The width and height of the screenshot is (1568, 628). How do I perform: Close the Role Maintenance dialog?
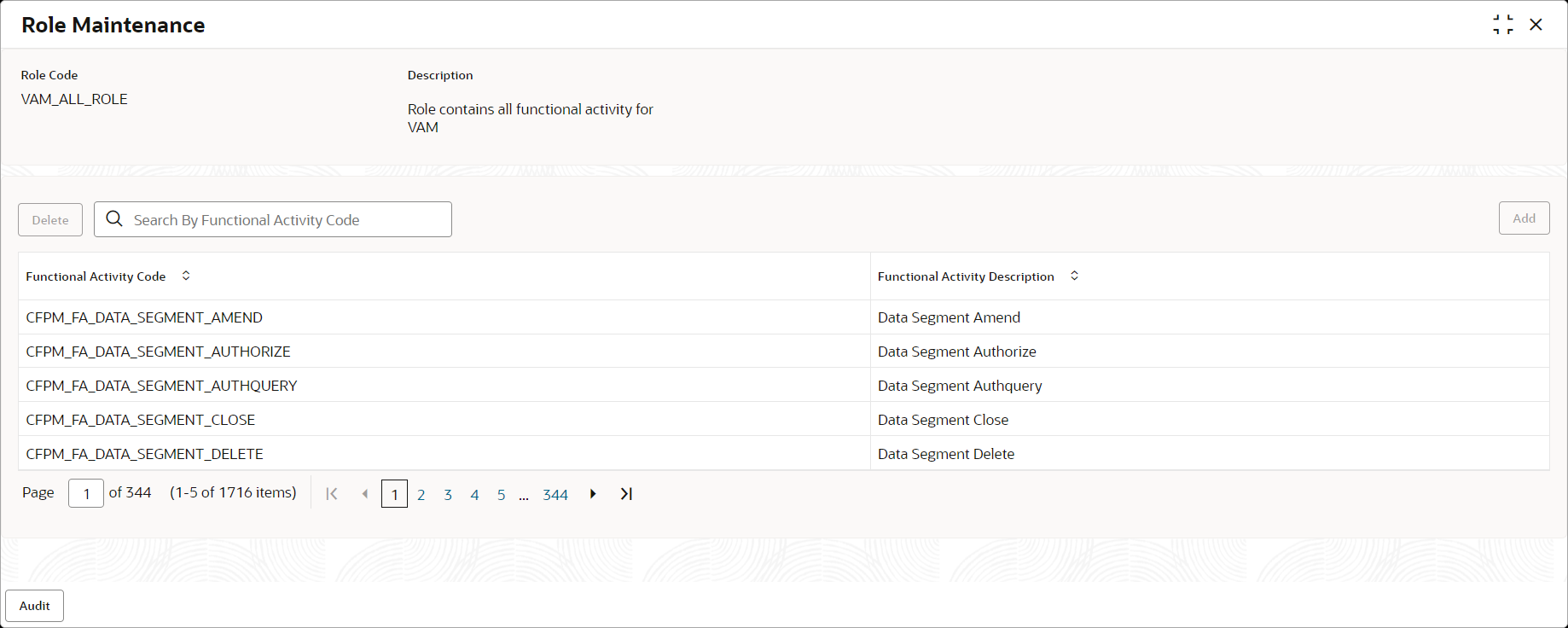click(x=1536, y=25)
